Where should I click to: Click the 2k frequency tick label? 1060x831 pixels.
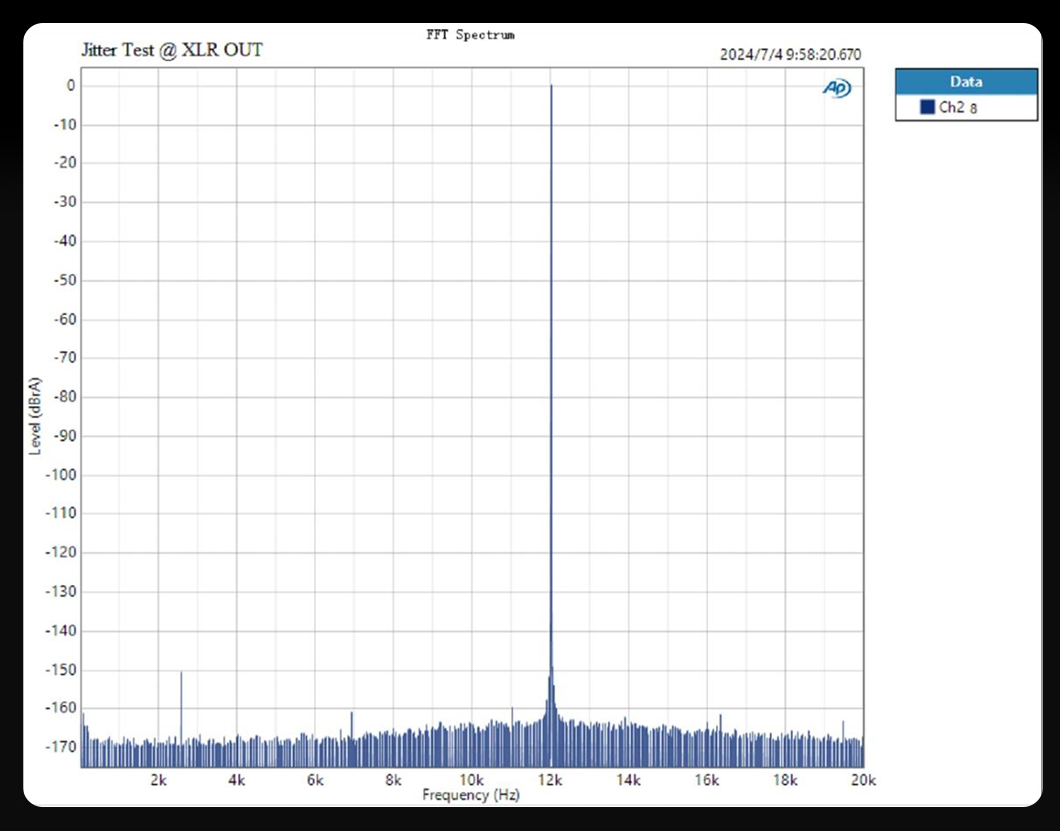pyautogui.click(x=157, y=780)
